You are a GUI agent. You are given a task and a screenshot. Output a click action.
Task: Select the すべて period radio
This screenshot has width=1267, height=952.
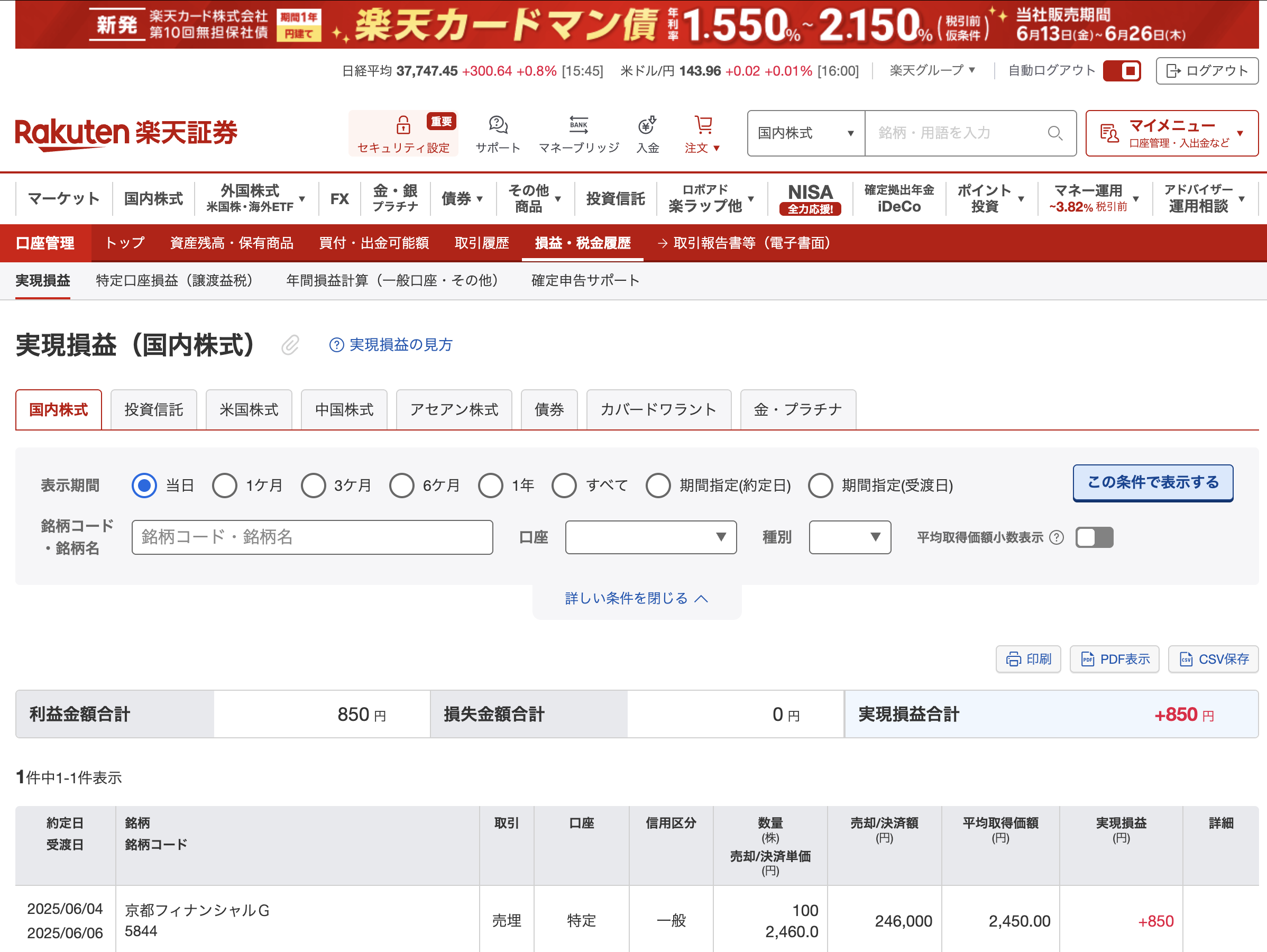pos(564,486)
